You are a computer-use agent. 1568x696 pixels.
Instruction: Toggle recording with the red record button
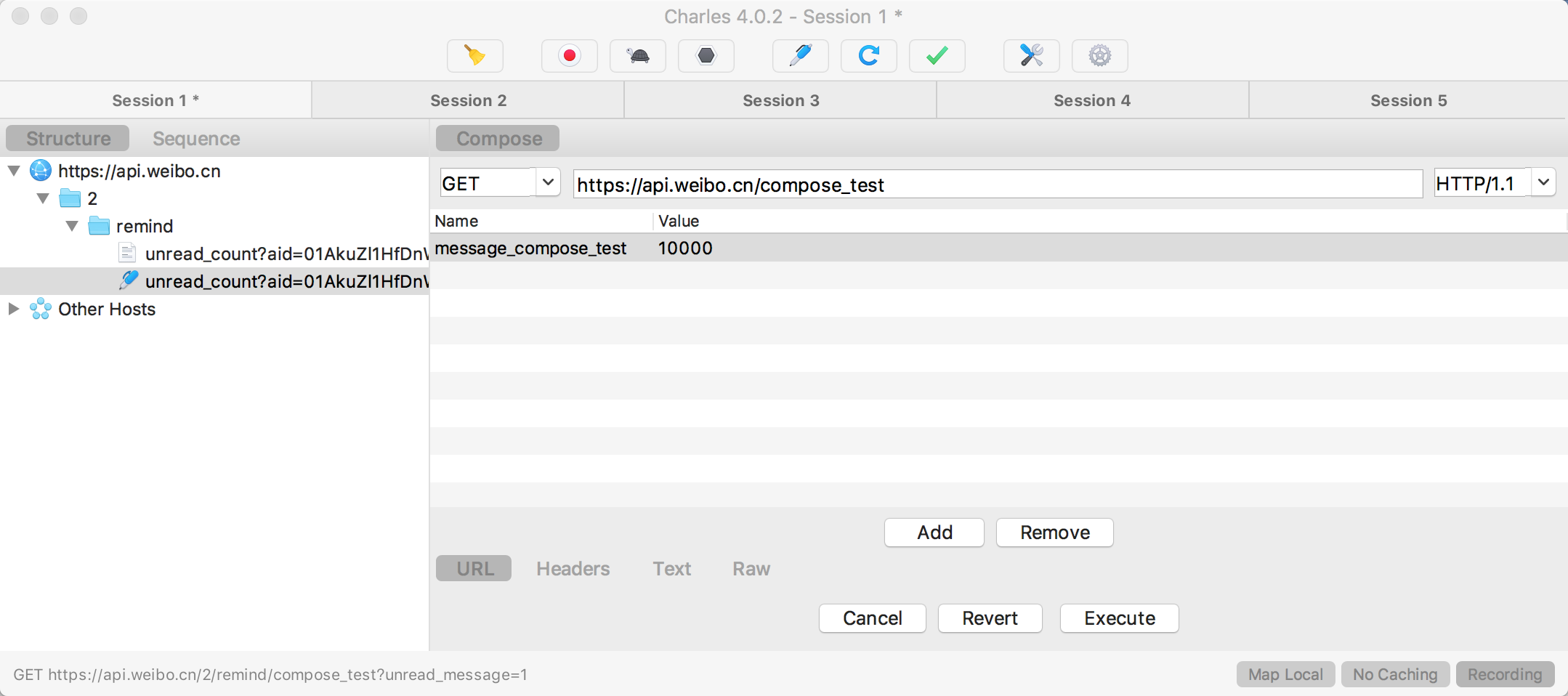click(570, 56)
